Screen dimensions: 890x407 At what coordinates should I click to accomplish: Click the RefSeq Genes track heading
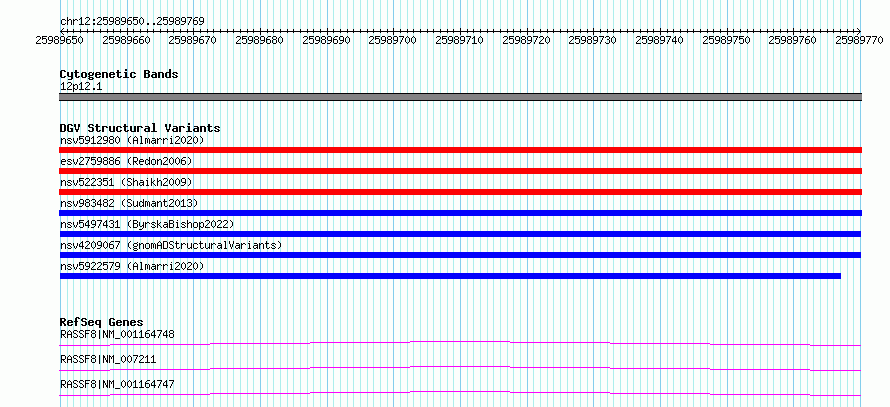tap(102, 322)
